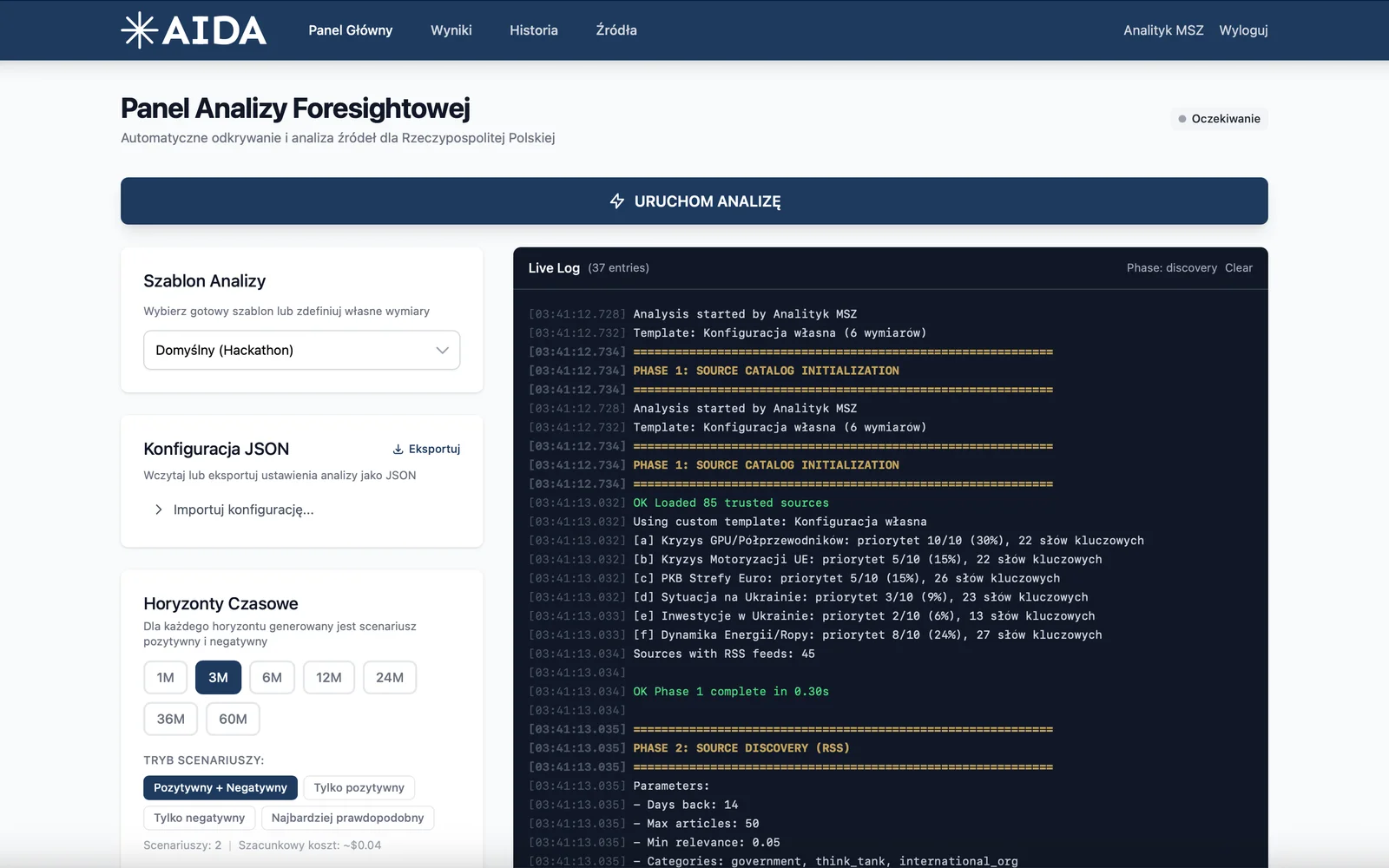This screenshot has height=868, width=1389.
Task: Choose Pozytywny + Negatywny scenario mode
Action: point(221,788)
